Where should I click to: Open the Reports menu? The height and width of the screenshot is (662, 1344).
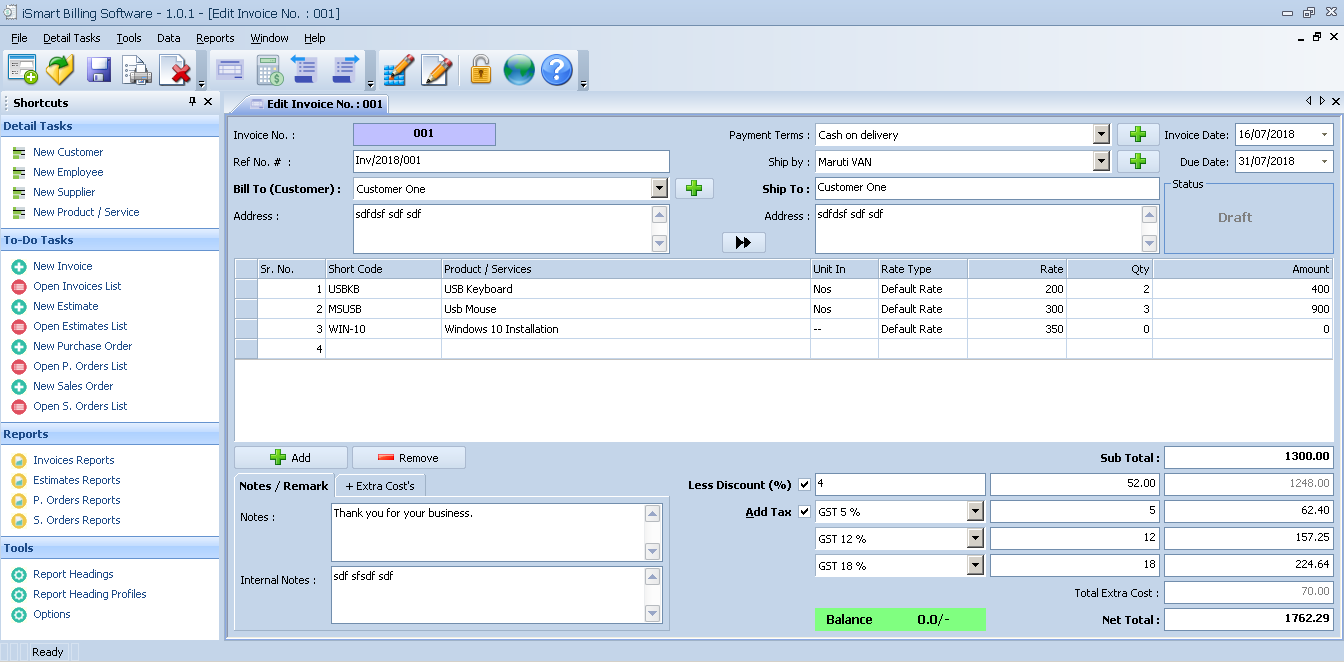(215, 38)
